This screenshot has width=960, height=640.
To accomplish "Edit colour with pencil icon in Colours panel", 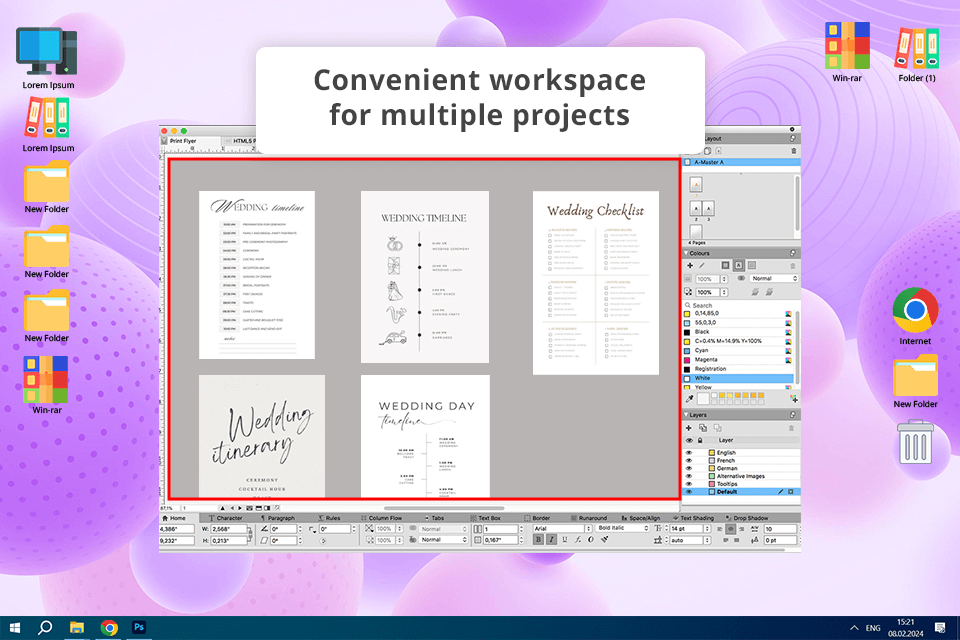I will [x=702, y=265].
